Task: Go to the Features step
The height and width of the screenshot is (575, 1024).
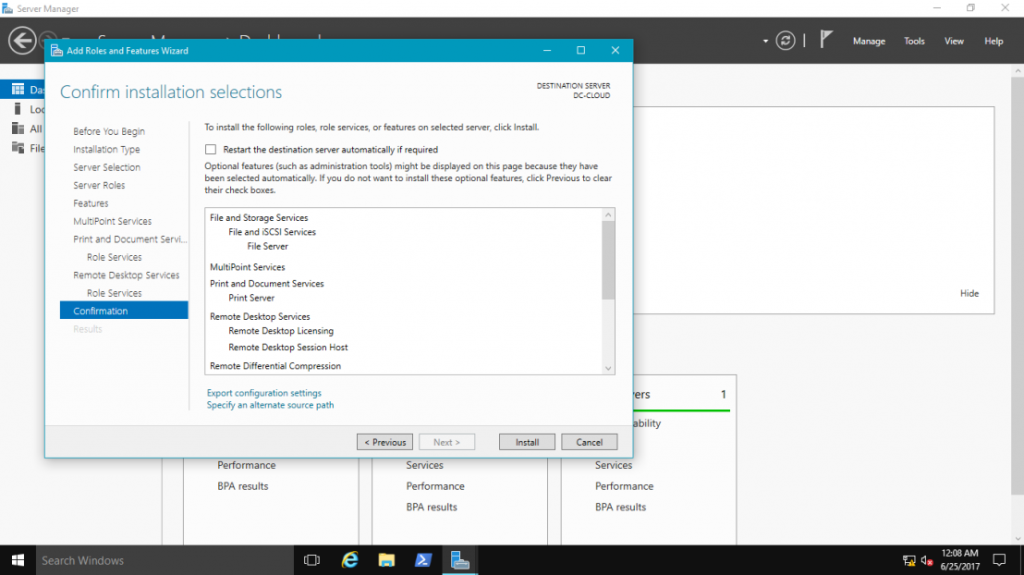Action: point(91,203)
